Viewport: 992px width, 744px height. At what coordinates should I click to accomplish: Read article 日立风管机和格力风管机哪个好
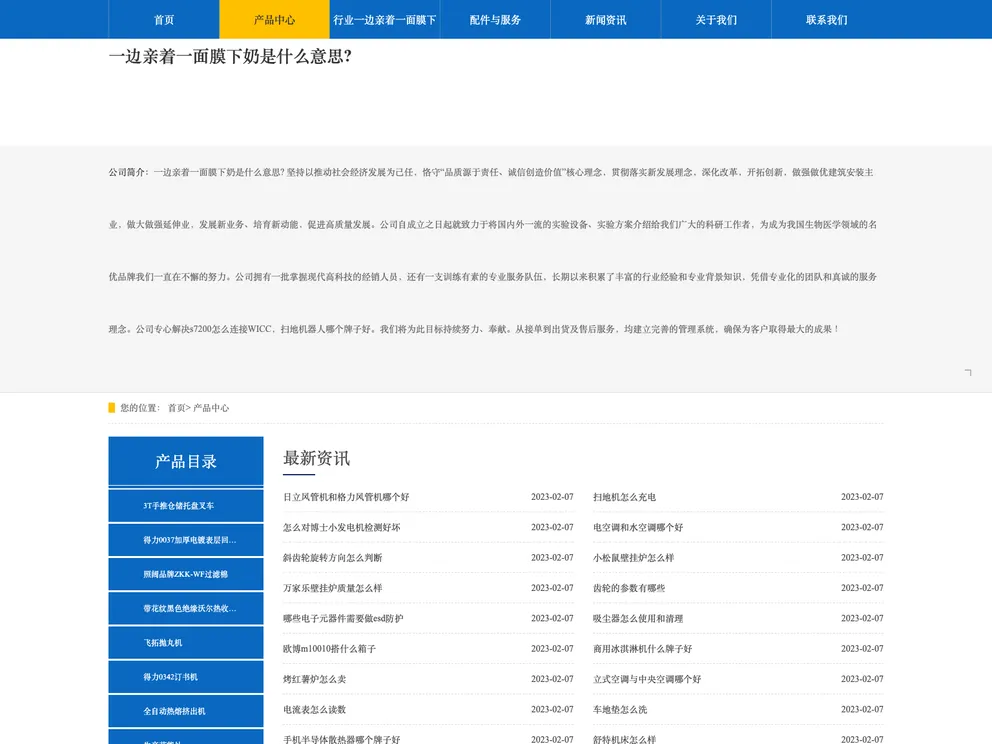[x=346, y=497]
